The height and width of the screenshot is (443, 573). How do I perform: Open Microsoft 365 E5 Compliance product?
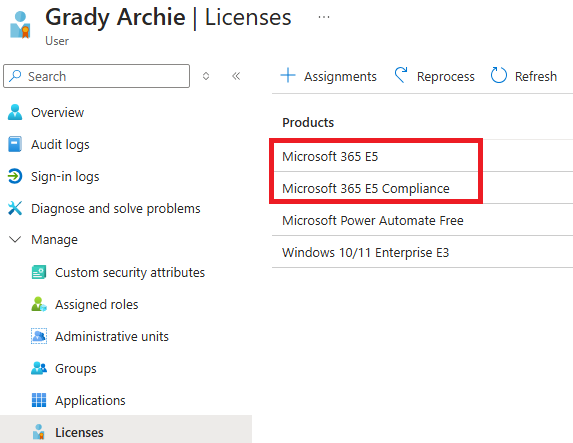coord(366,189)
